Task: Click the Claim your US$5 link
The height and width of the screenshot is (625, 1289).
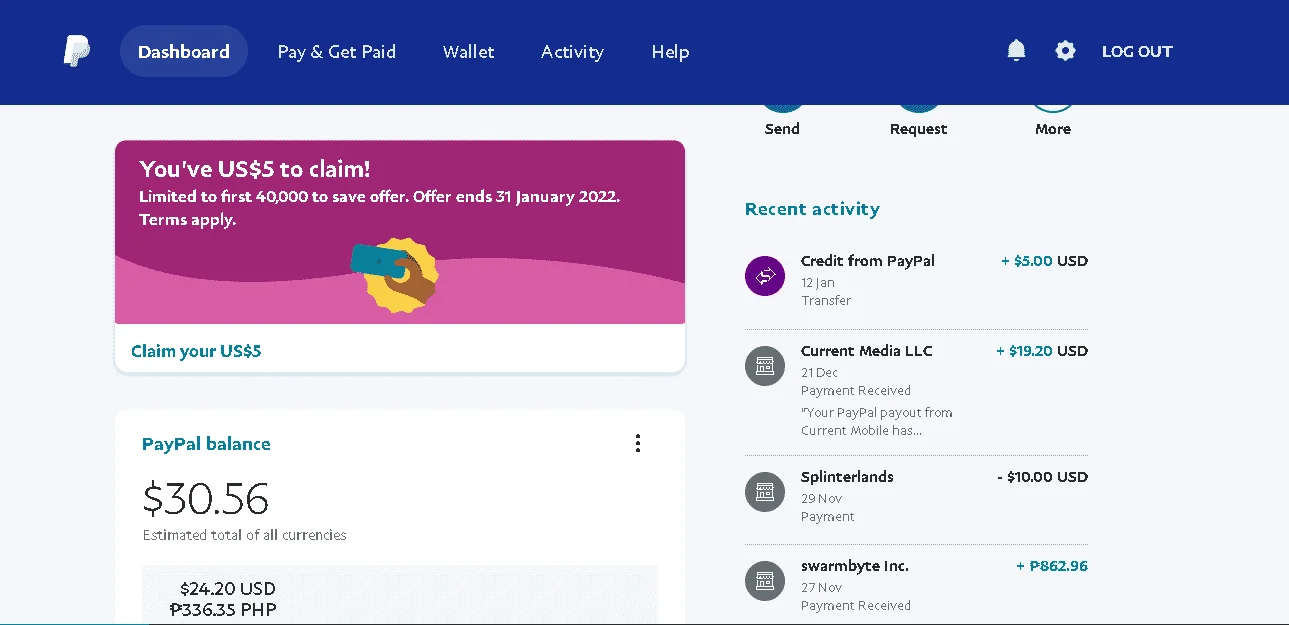Action: coord(196,351)
